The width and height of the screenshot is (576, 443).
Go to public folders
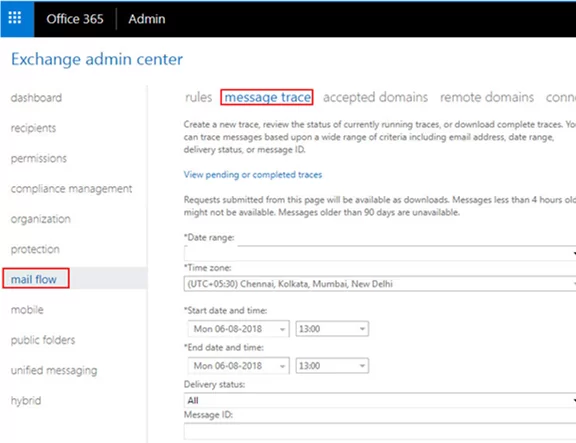tap(43, 340)
